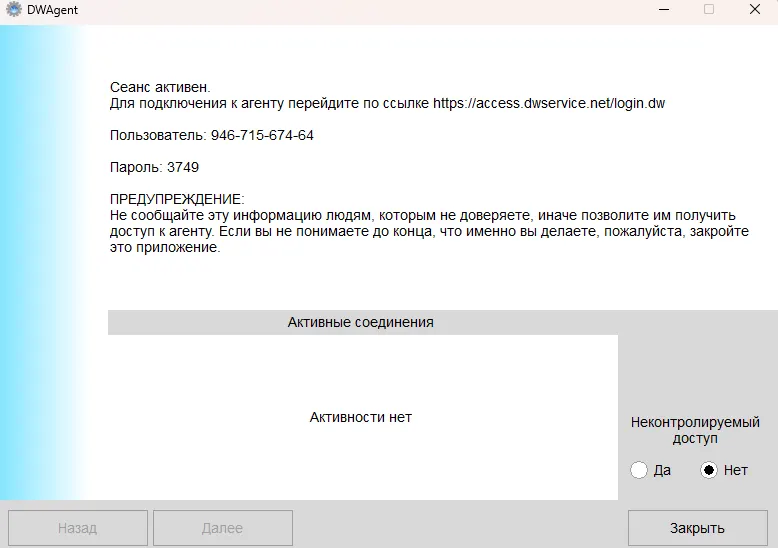Click the greyed-out maximize window button
Image resolution: width=778 pixels, height=548 pixels.
click(x=709, y=10)
